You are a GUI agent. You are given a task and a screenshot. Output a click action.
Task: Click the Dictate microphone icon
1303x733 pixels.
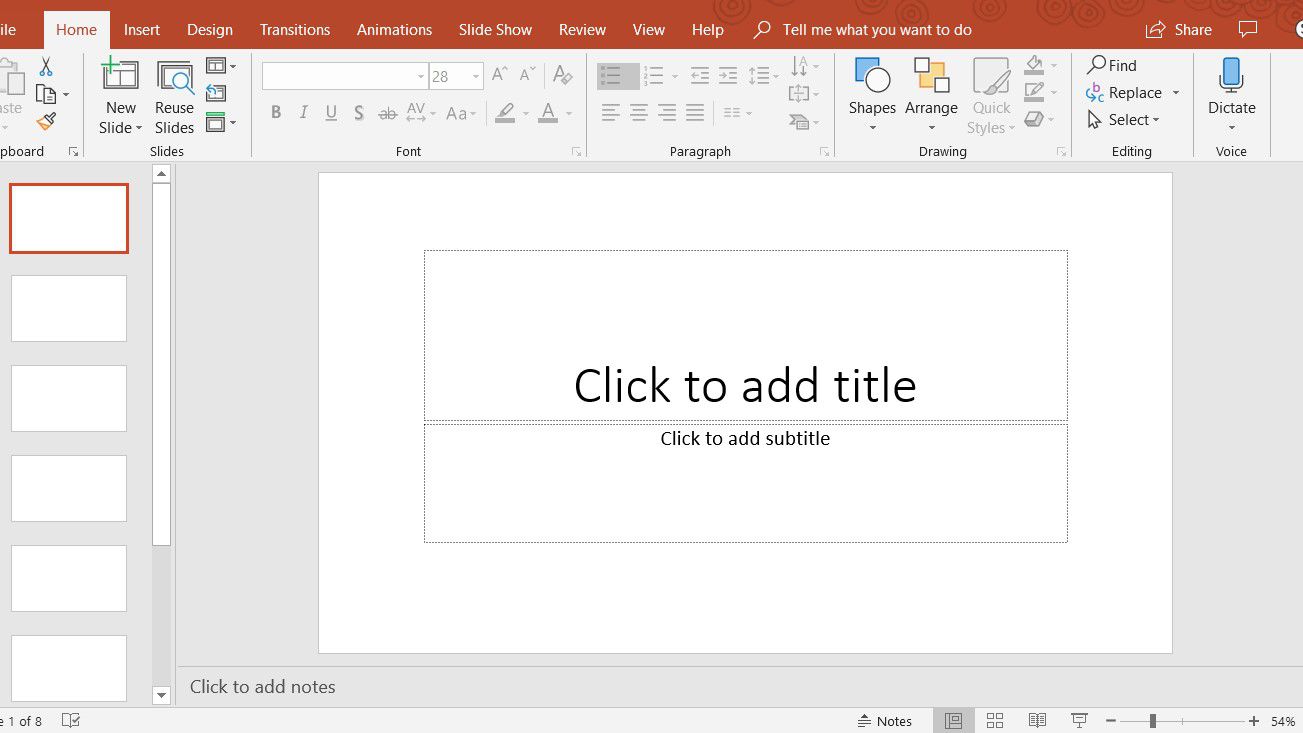pyautogui.click(x=1231, y=75)
